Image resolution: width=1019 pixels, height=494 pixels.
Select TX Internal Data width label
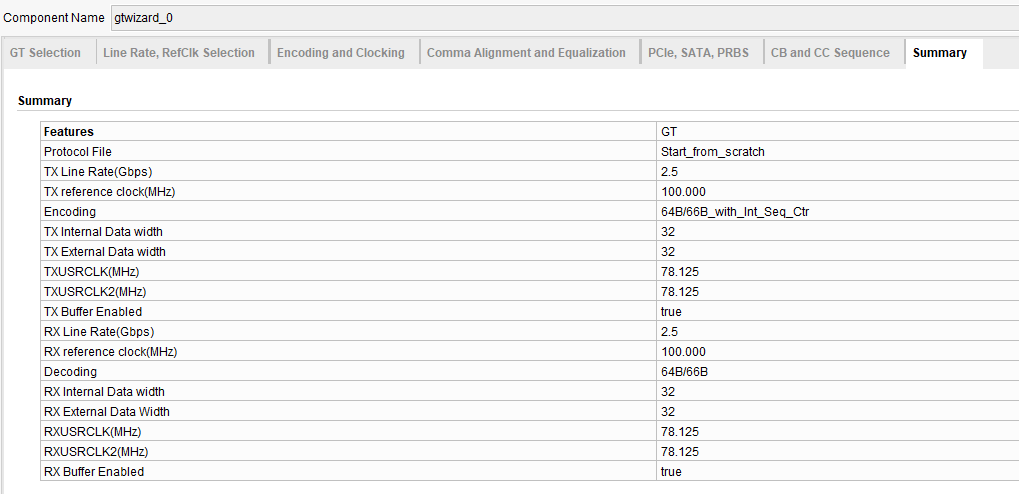[x=103, y=232]
